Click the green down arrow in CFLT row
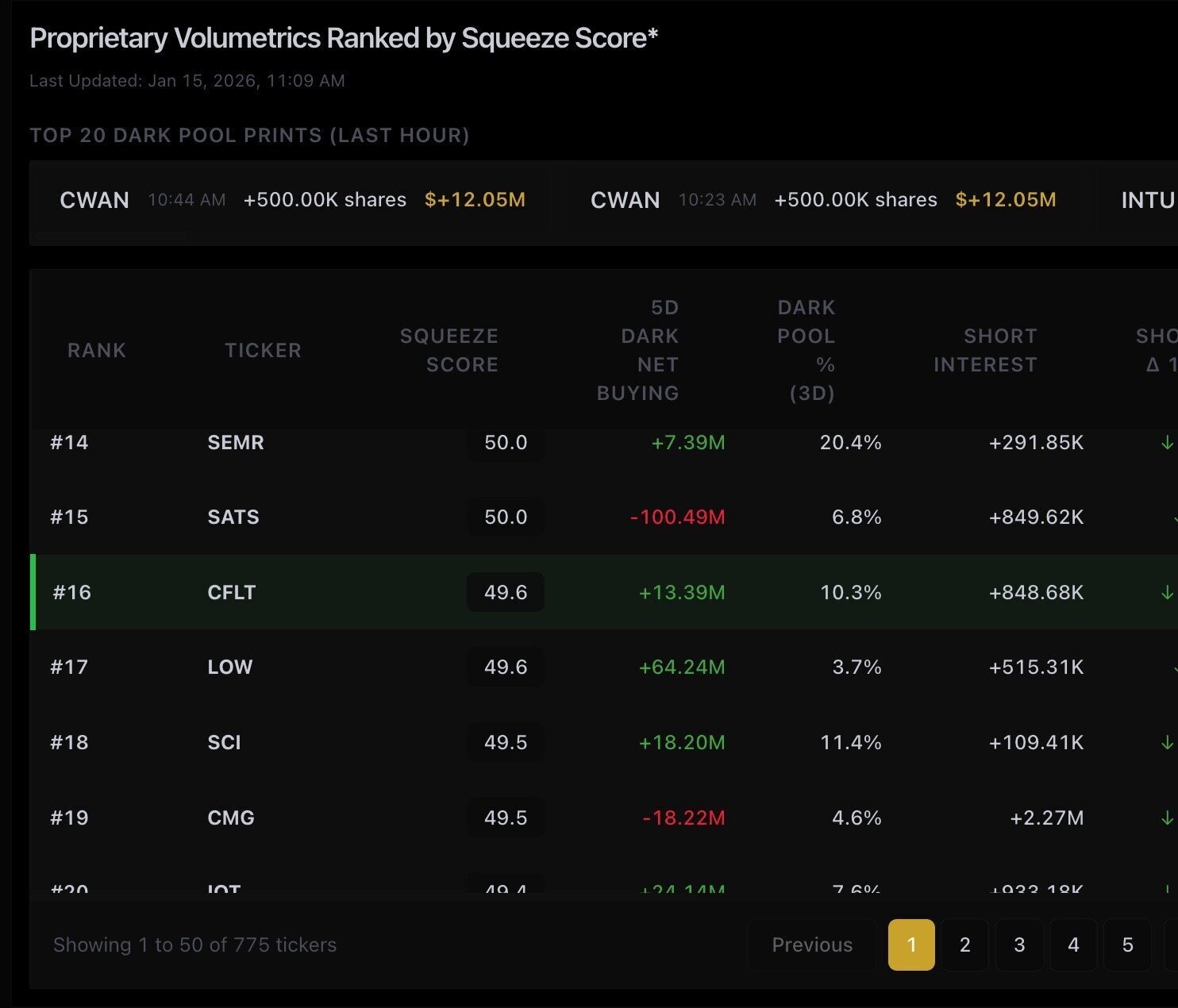Viewport: 1178px width, 1008px height. pyautogui.click(x=1166, y=593)
